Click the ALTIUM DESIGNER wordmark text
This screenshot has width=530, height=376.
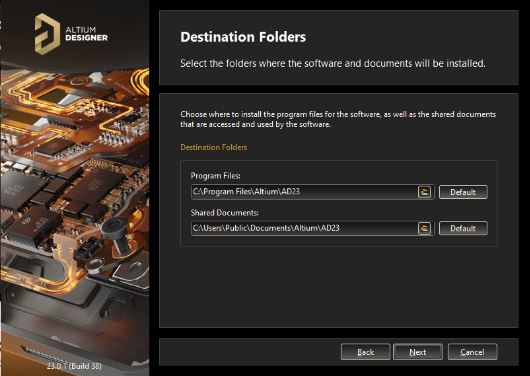(86, 34)
